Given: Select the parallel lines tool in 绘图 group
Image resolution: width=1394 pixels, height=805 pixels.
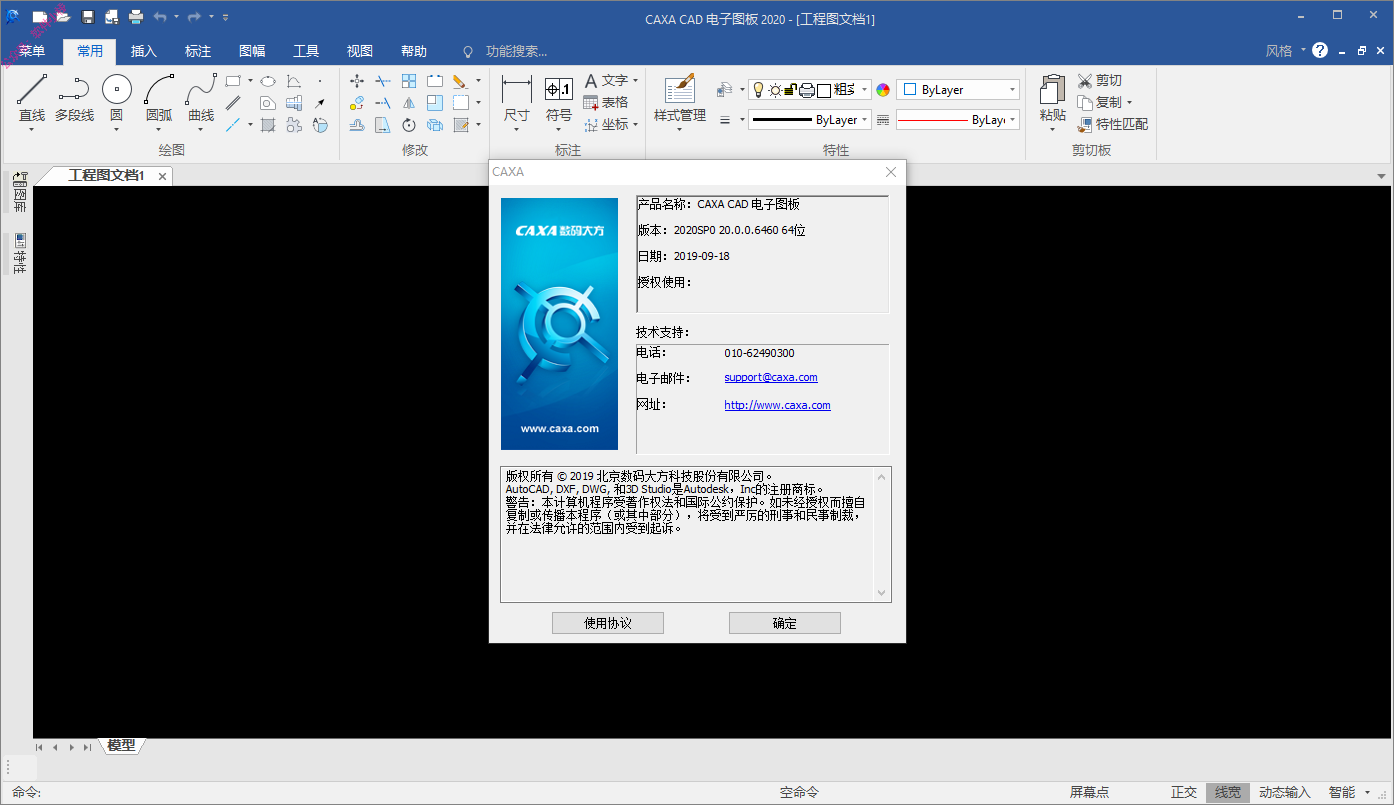Looking at the screenshot, I should click(233, 103).
